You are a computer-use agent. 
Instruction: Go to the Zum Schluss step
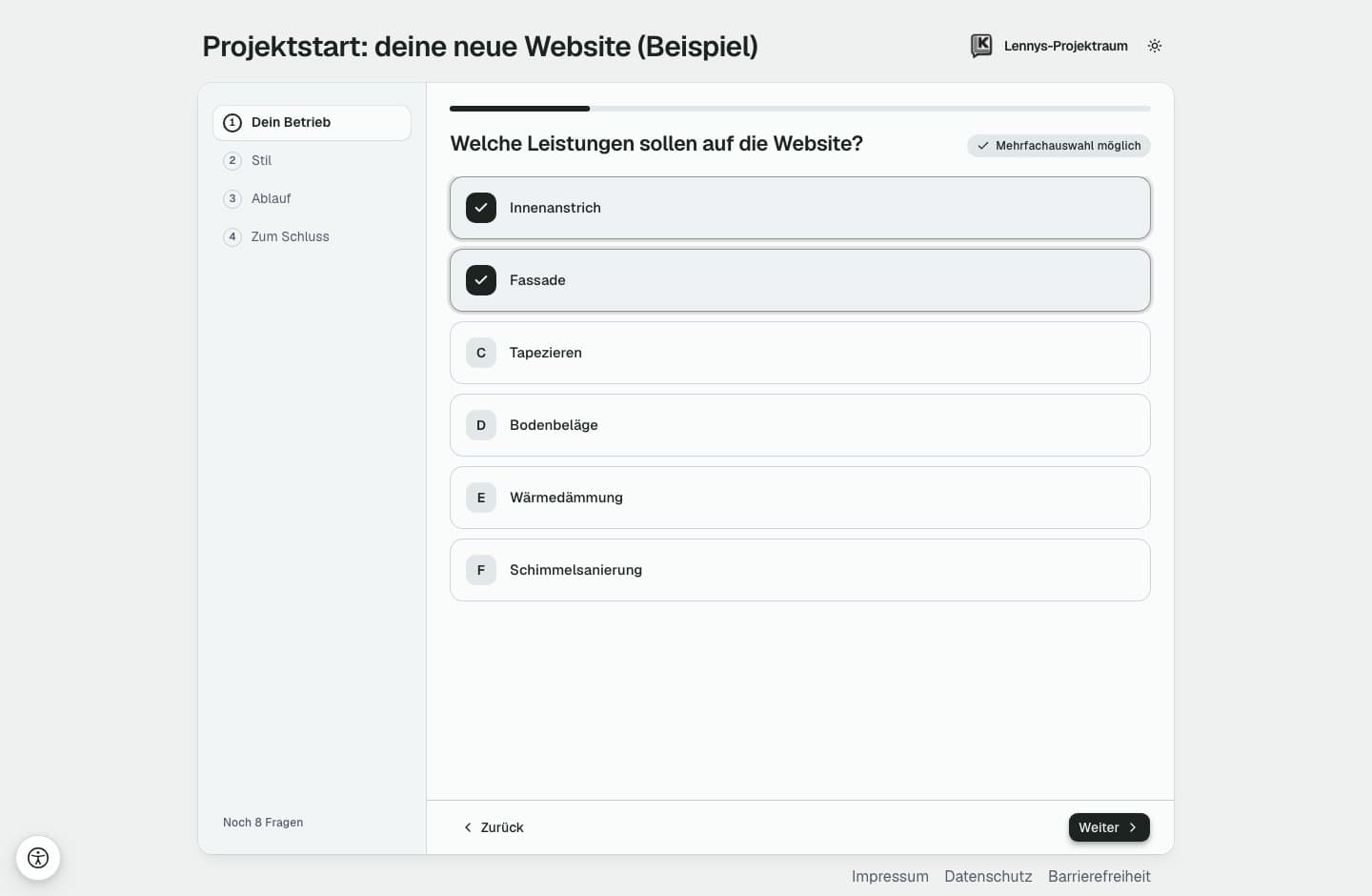313,237
